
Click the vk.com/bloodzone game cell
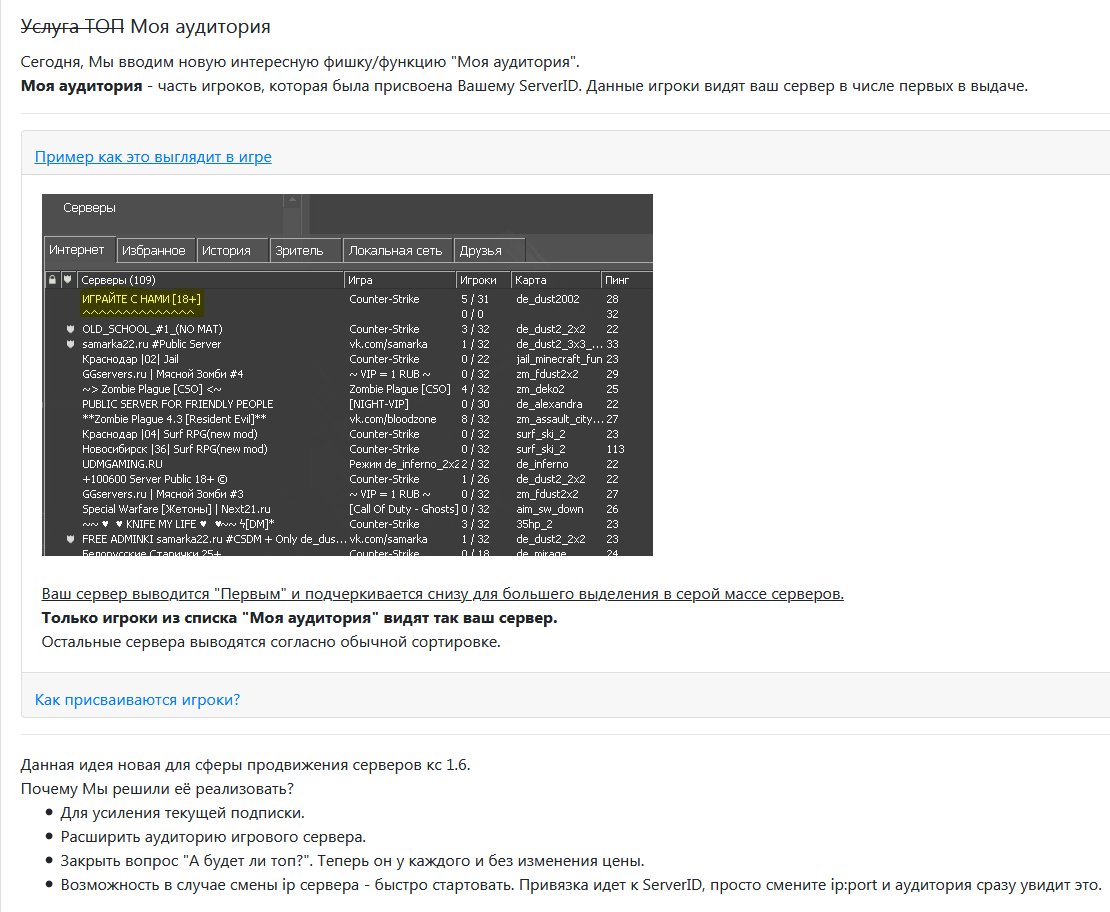[393, 419]
